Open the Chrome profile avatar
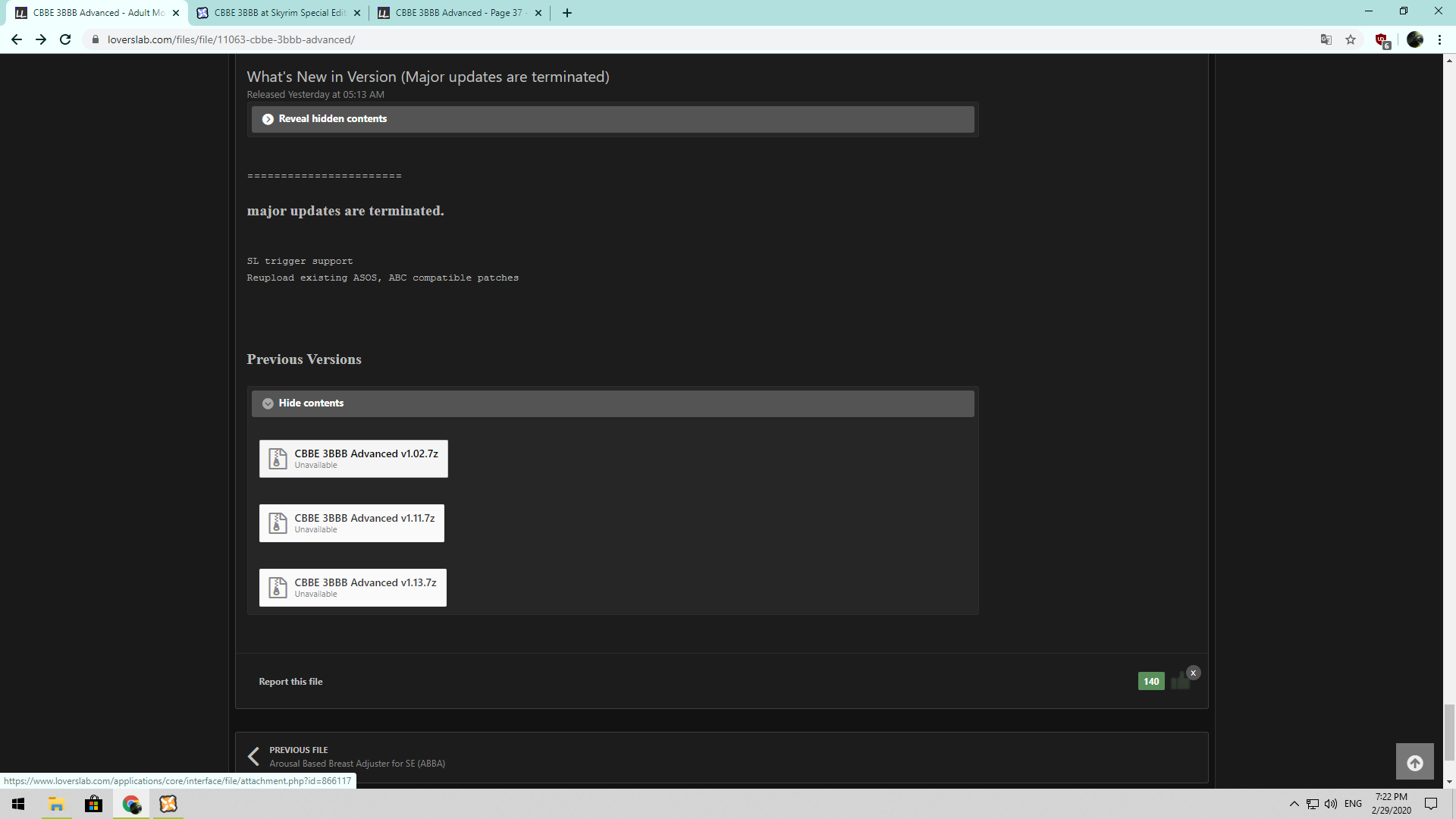The height and width of the screenshot is (819, 1456). [x=1415, y=39]
